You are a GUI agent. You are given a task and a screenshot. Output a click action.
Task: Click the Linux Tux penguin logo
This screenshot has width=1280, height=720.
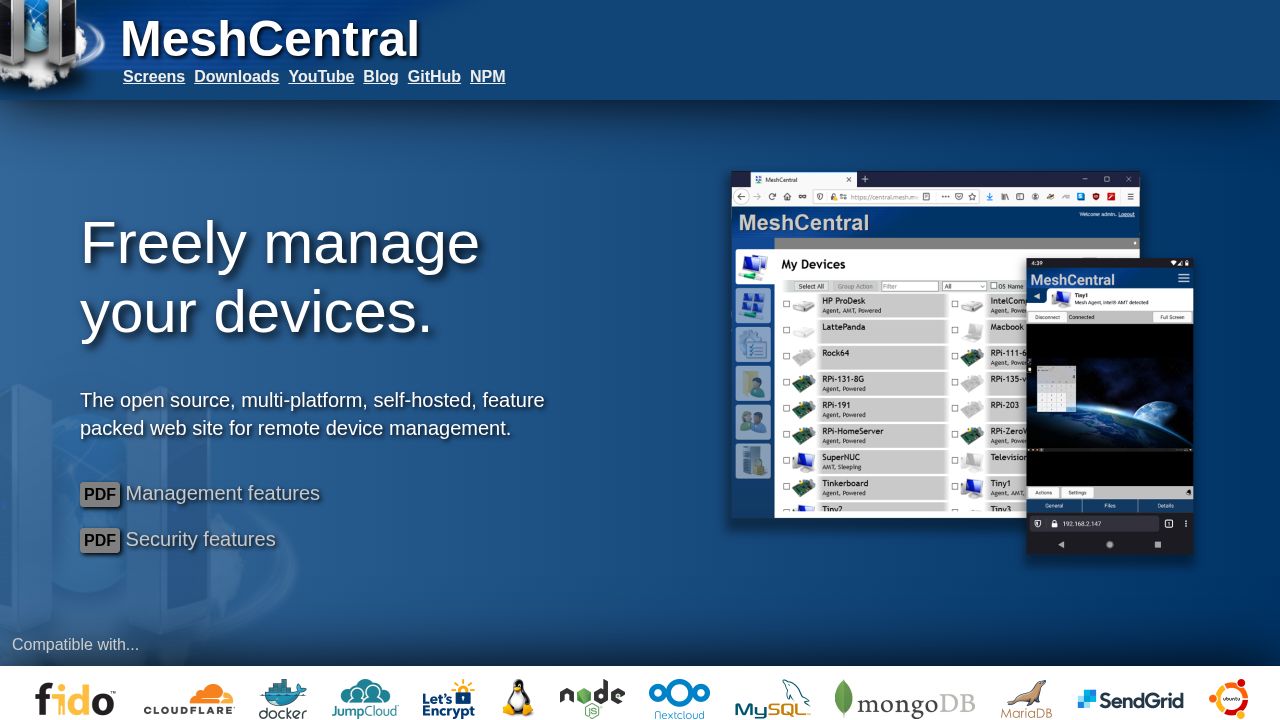click(x=518, y=698)
